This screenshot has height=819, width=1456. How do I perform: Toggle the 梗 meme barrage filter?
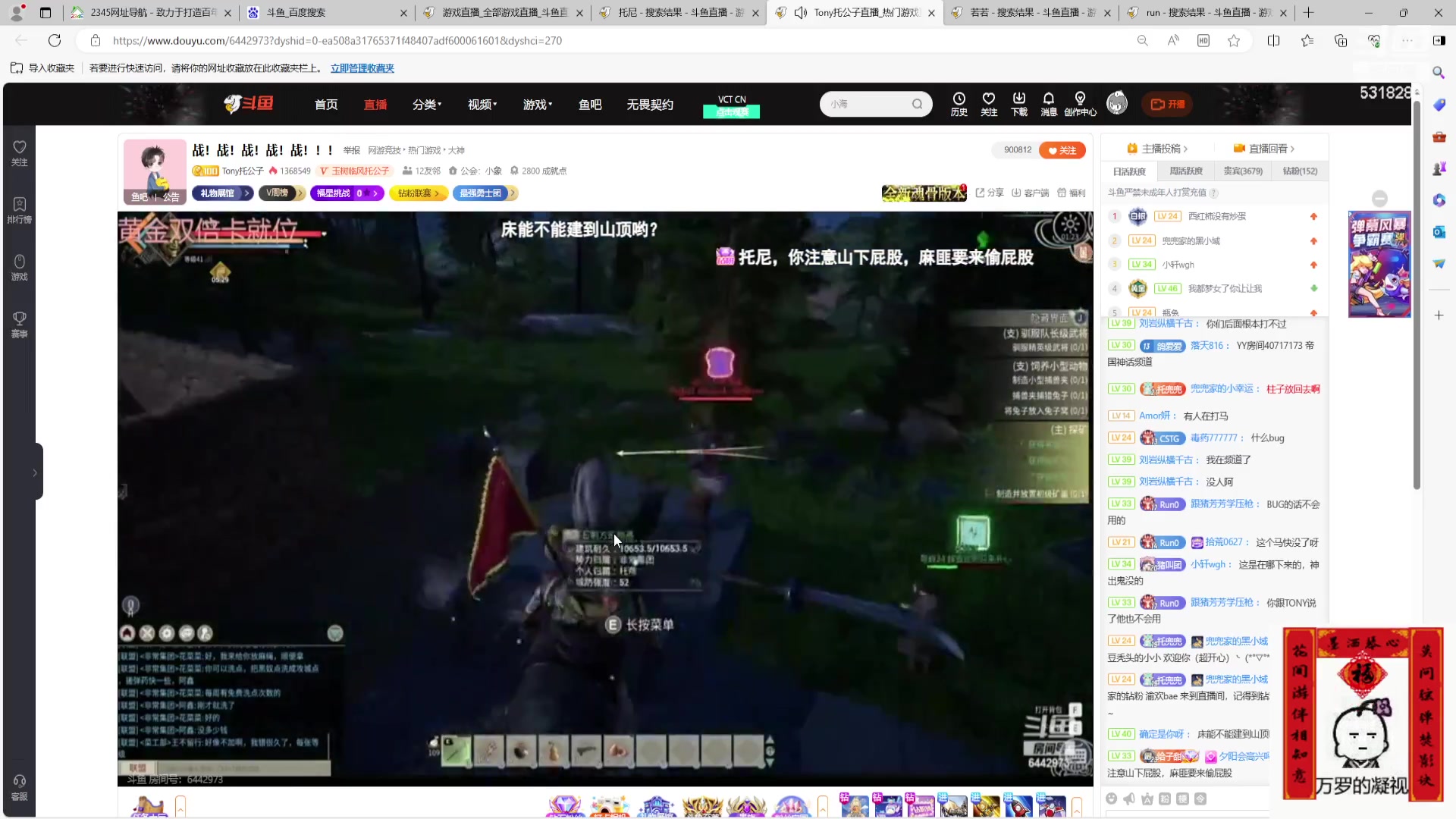pyautogui.click(x=1183, y=799)
